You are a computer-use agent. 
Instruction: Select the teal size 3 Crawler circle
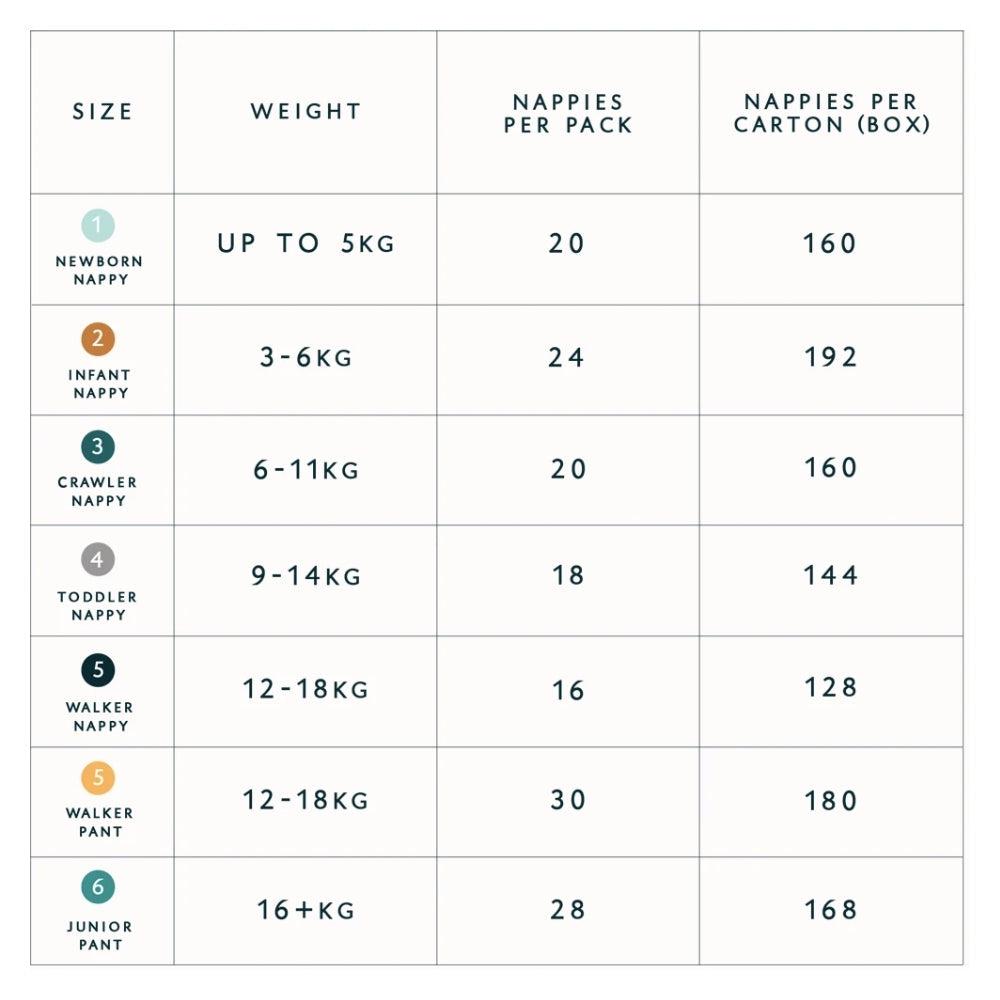pos(98,447)
